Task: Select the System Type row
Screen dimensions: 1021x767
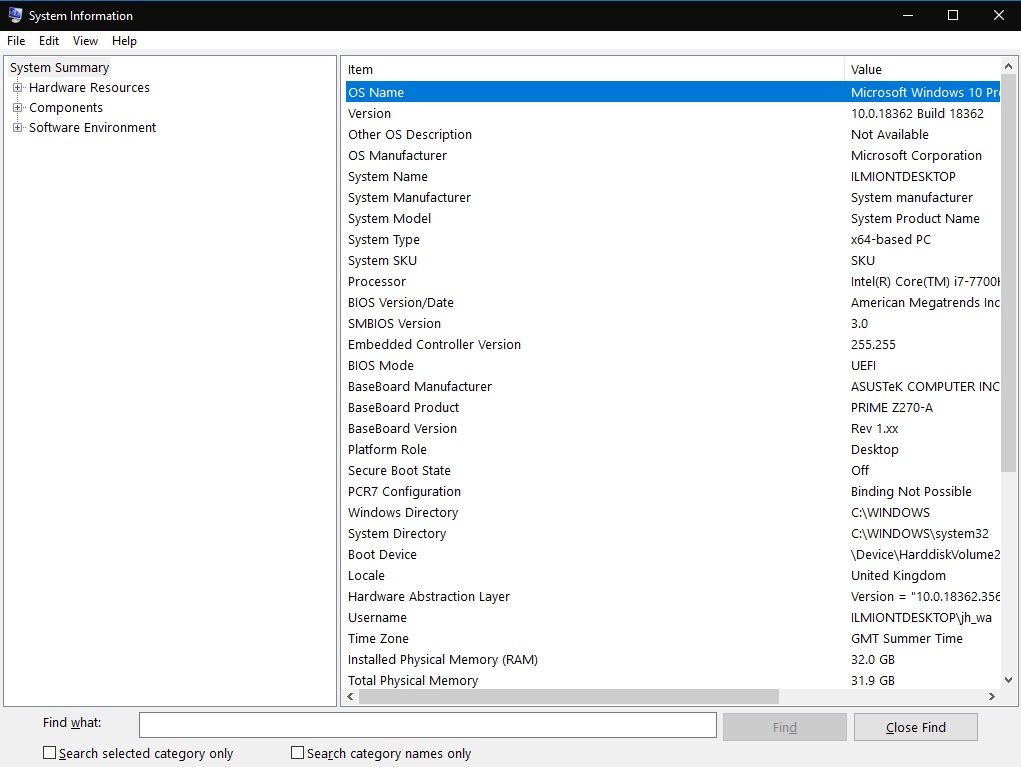Action: point(673,240)
